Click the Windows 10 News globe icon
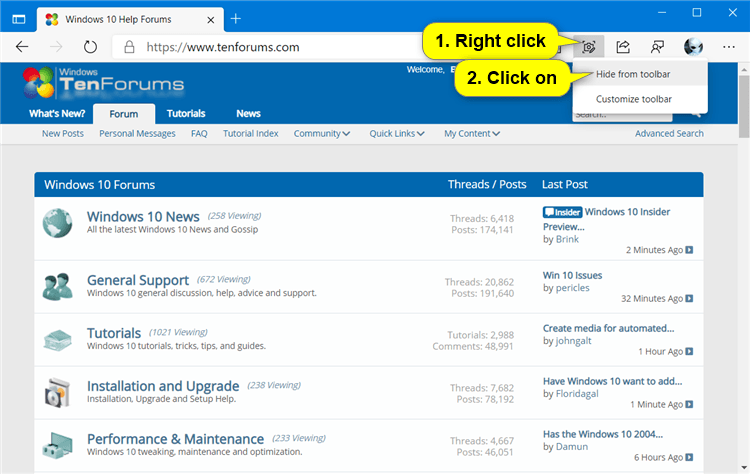This screenshot has height=474, width=750. tap(57, 223)
